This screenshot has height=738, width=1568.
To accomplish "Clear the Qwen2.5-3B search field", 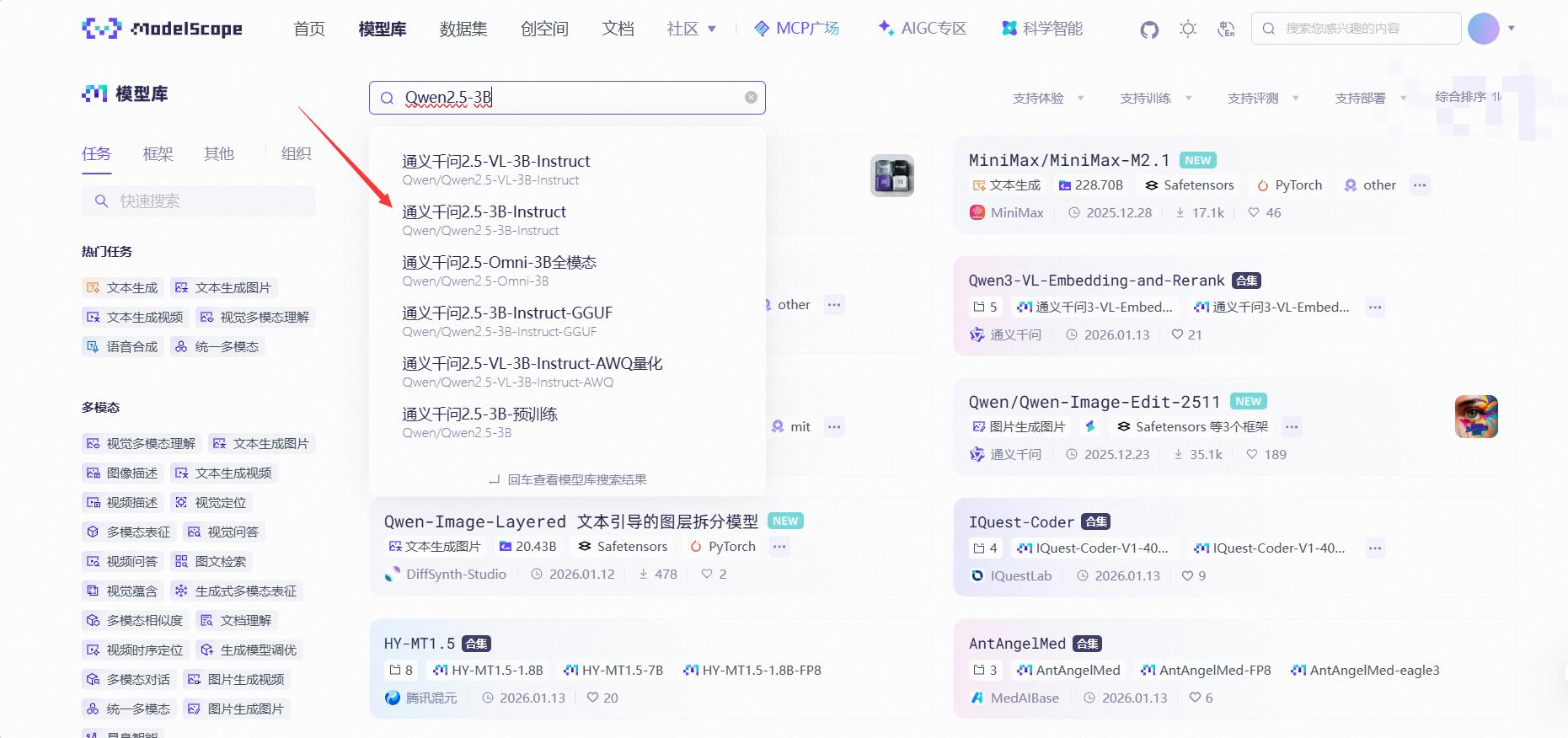I will coord(751,98).
